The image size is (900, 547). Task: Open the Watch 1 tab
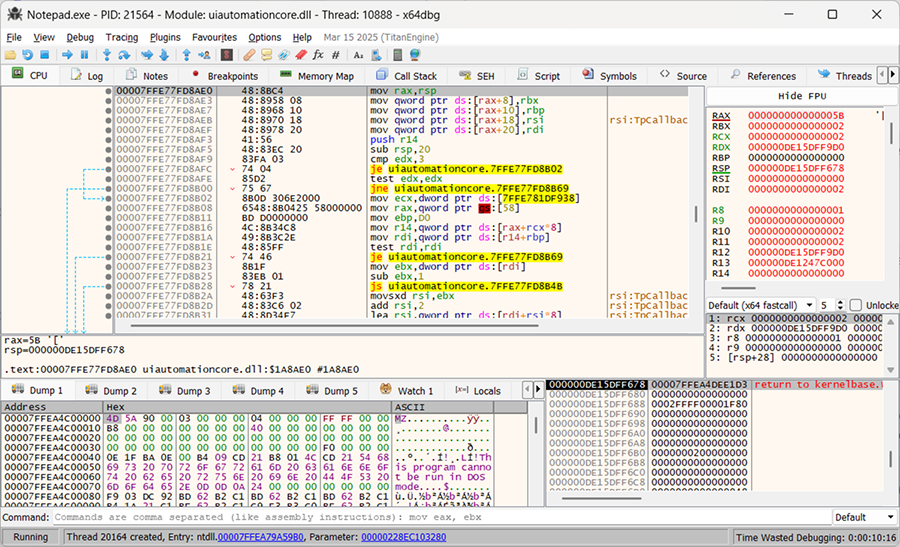pos(407,391)
